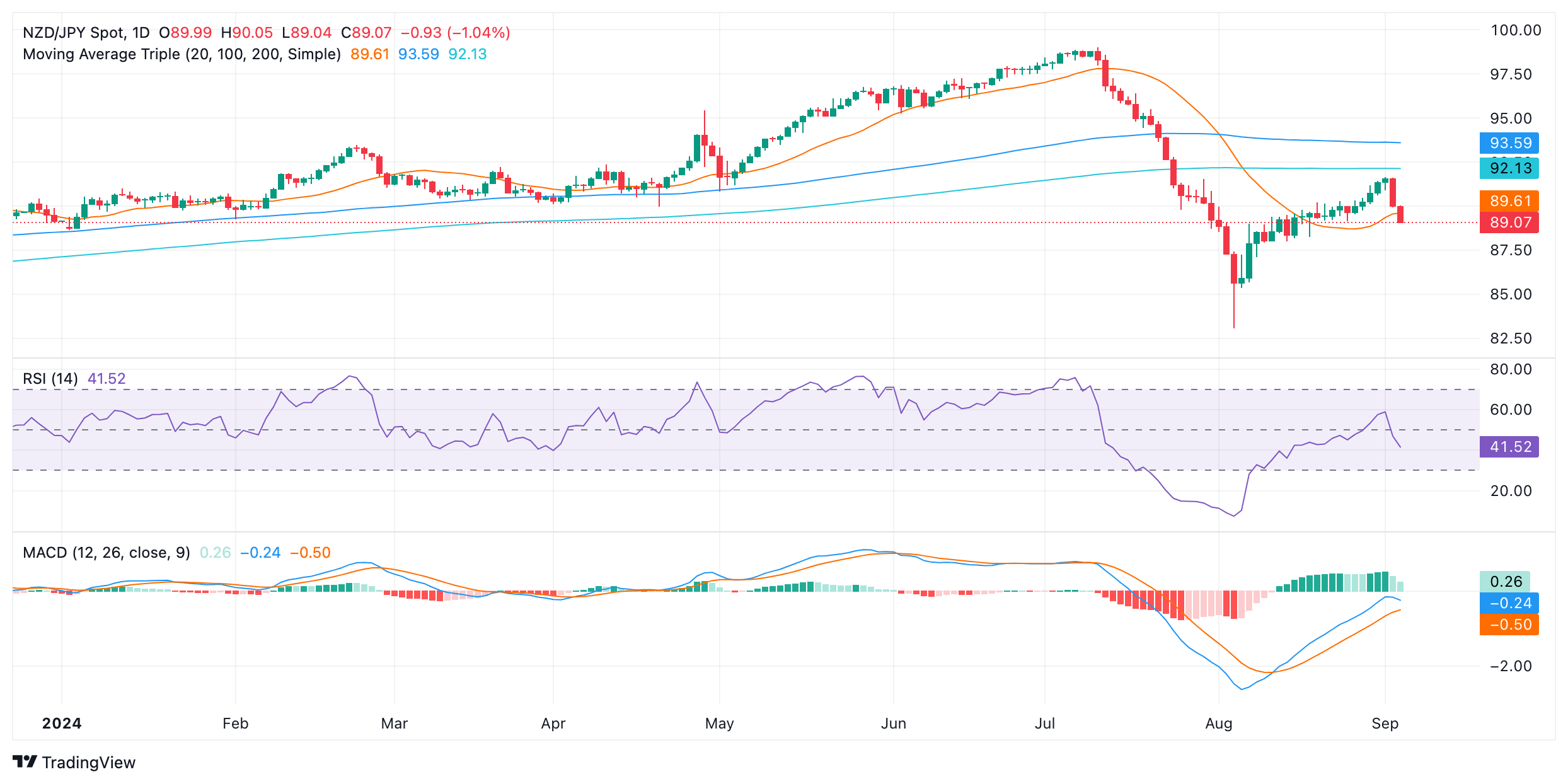Click the 93.59 blue price axis tag
Viewport: 1568px width, 784px height.
(x=1509, y=143)
